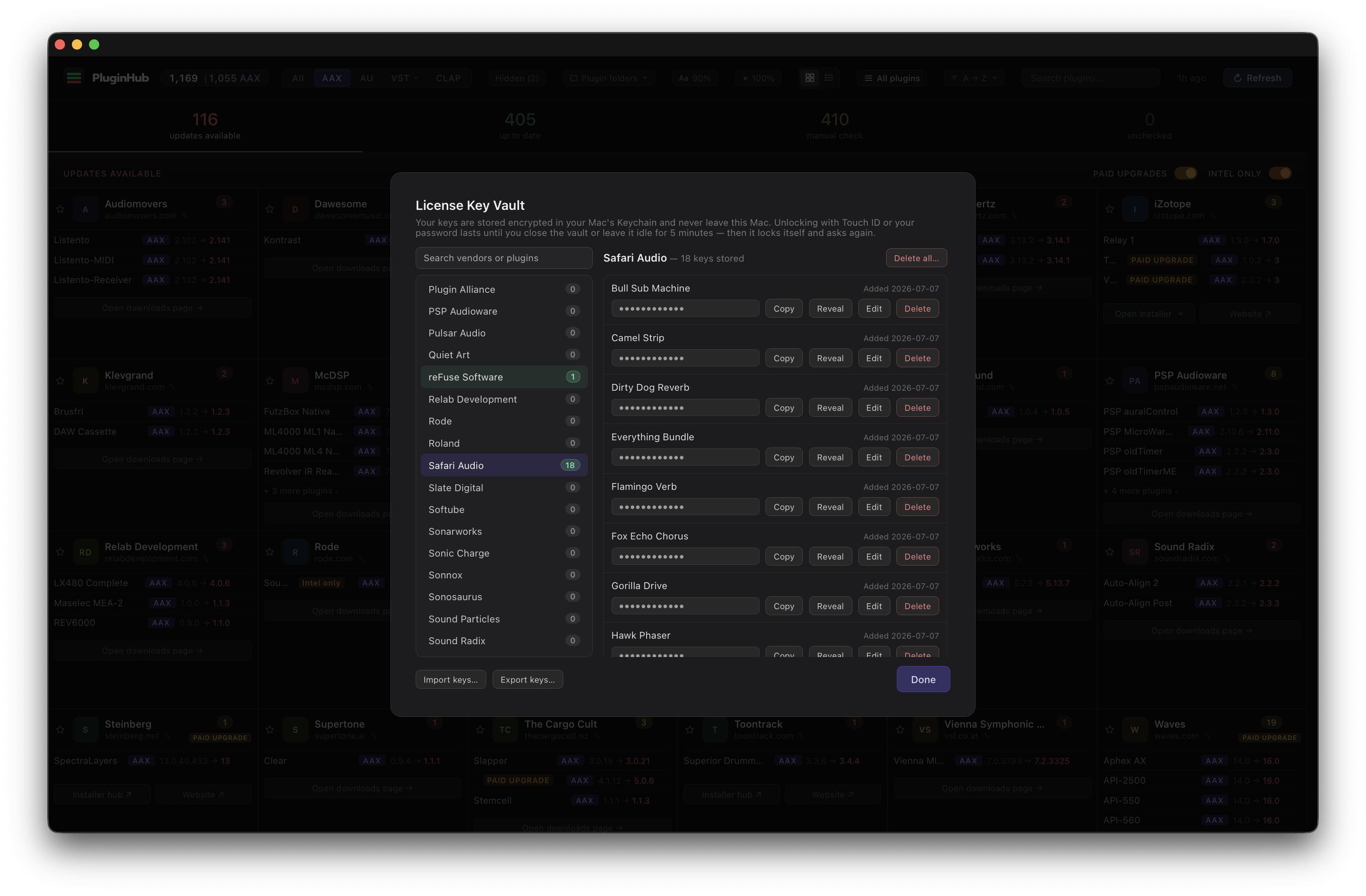Toggle the Paid Upgrades switch

[1185, 173]
